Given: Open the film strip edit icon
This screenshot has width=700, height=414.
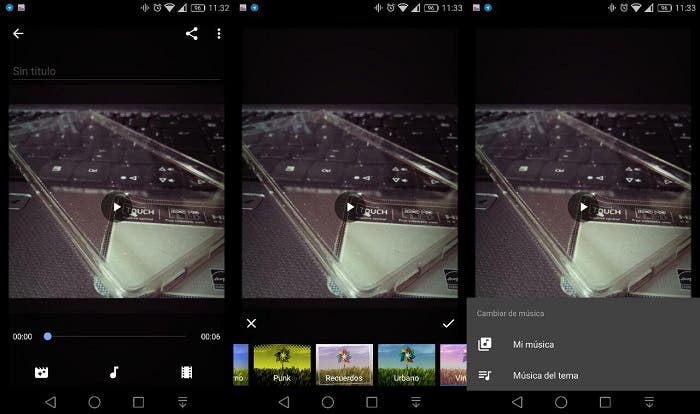Looking at the screenshot, I should [186, 372].
